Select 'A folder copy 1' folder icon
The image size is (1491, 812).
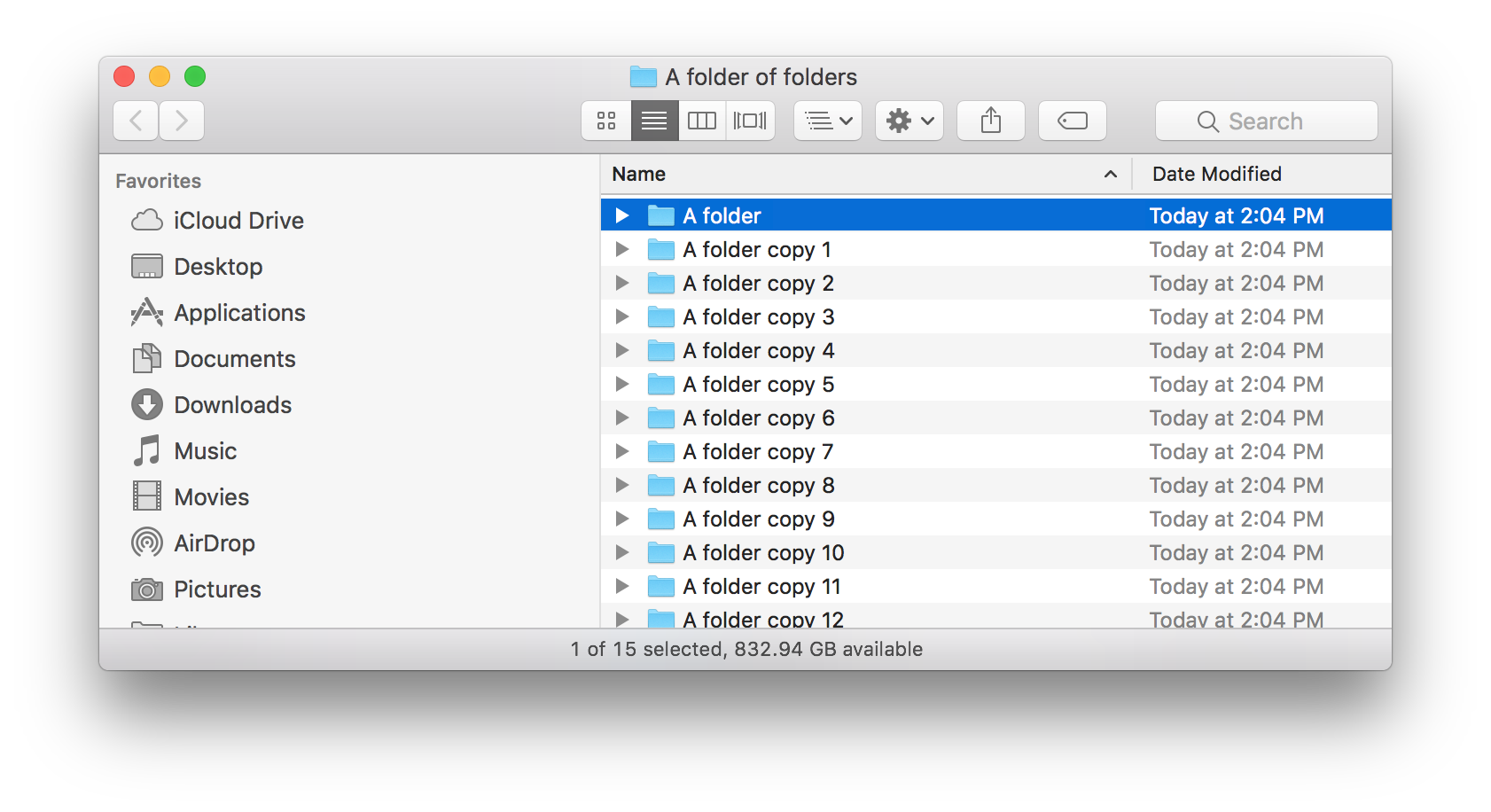[x=661, y=249]
